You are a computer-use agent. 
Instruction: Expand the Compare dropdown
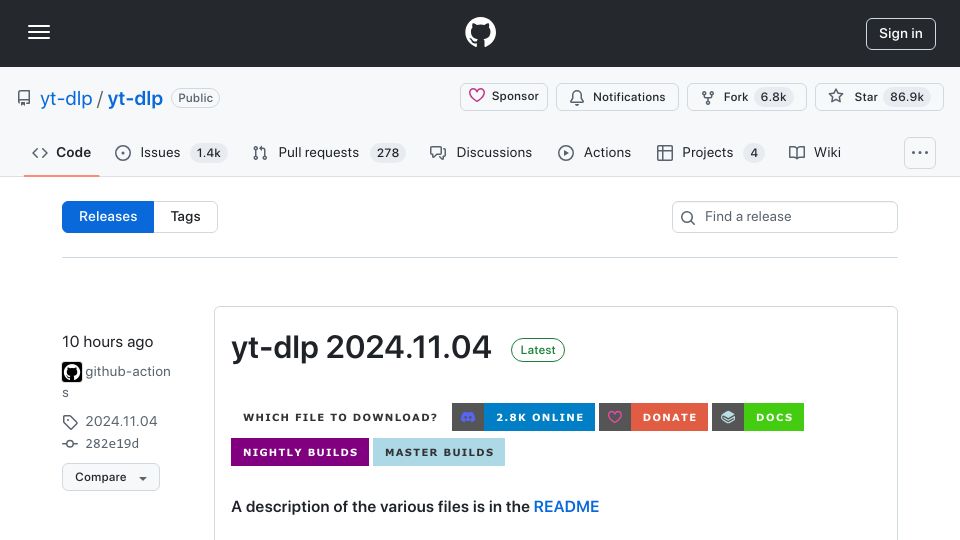(x=111, y=477)
